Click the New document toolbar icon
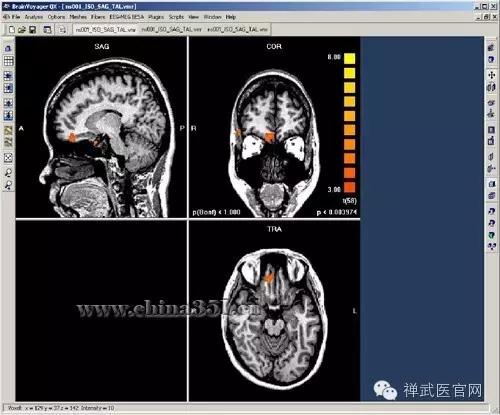The width and height of the screenshot is (500, 415). point(12,30)
